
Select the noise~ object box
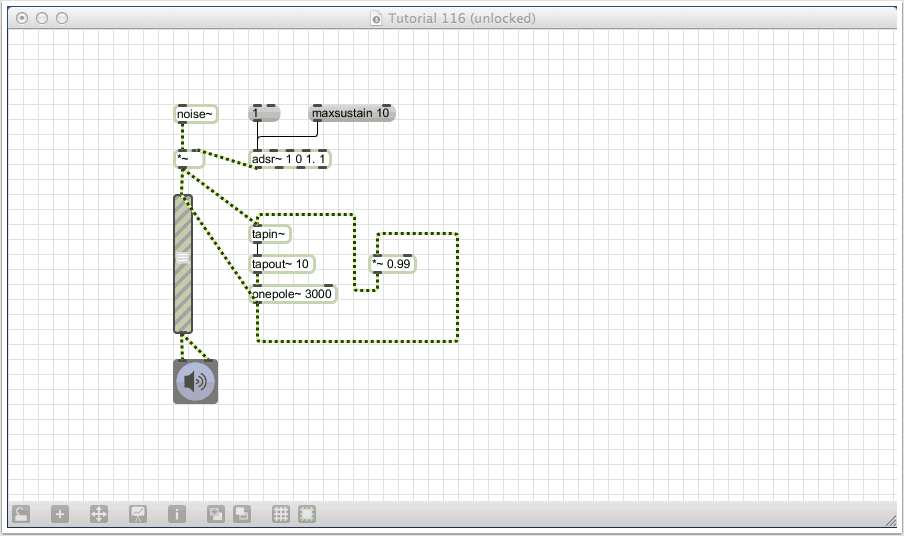[195, 114]
